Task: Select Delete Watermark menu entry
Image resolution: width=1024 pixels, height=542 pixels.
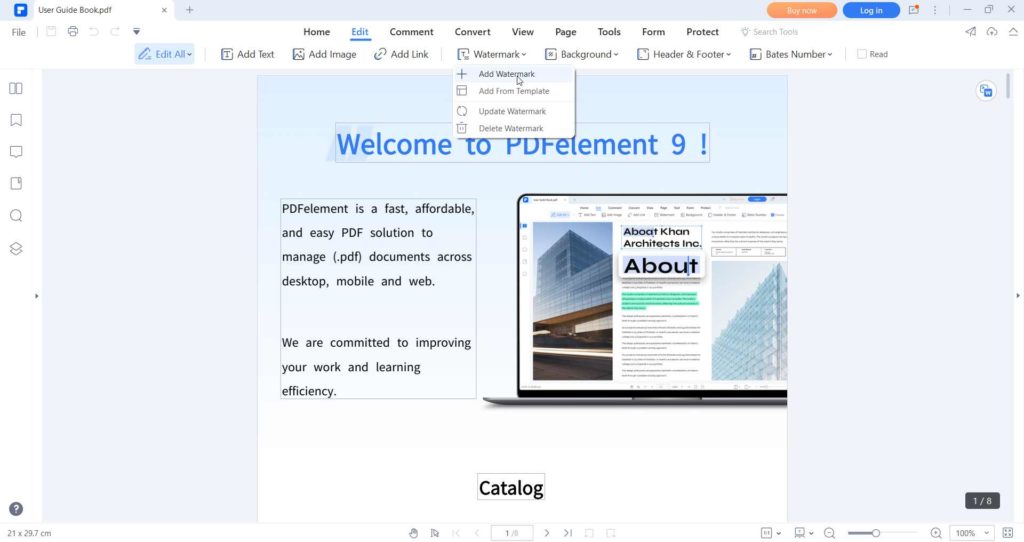Action: click(x=515, y=128)
